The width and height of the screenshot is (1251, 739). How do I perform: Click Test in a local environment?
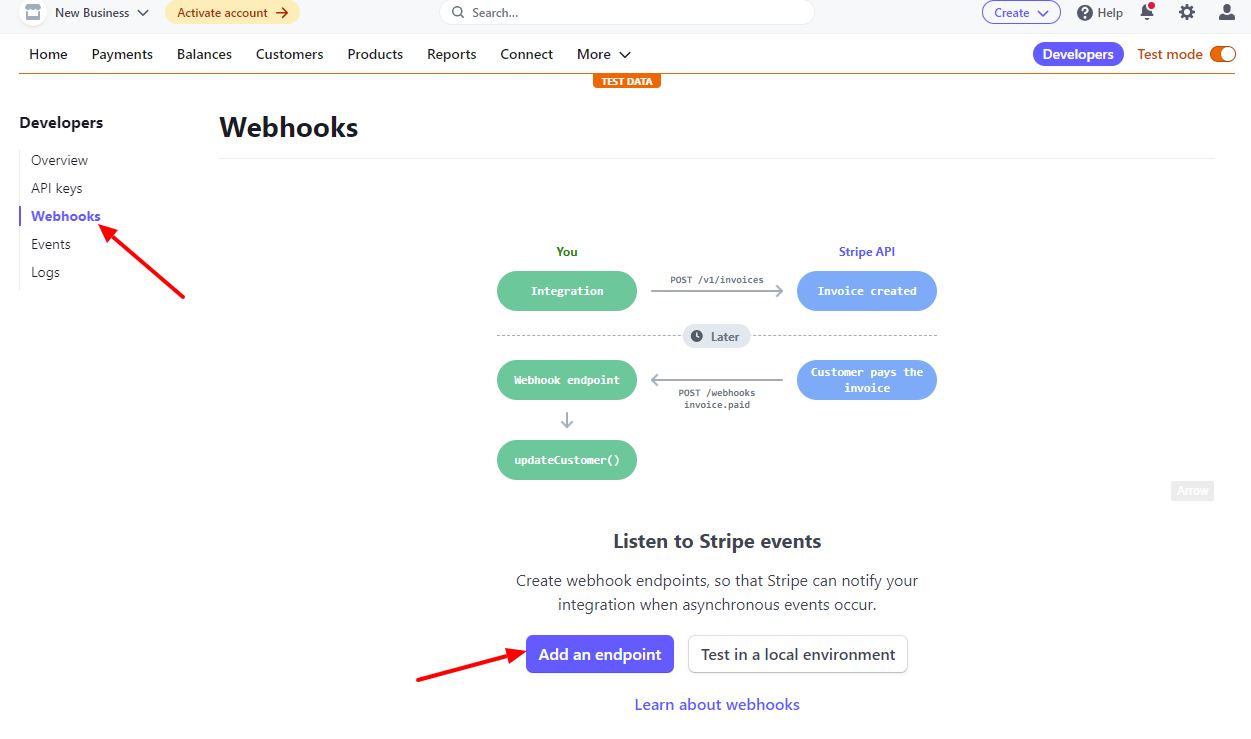[797, 654]
